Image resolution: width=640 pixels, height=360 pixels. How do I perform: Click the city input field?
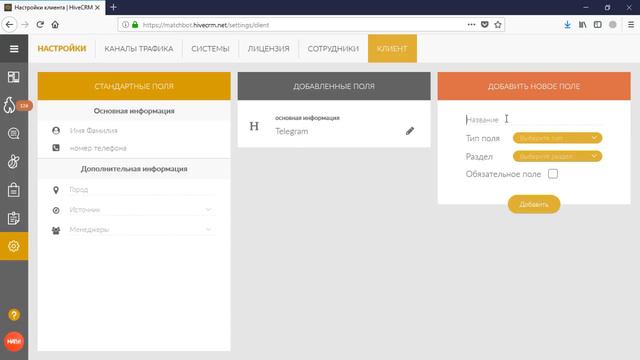[x=141, y=190]
